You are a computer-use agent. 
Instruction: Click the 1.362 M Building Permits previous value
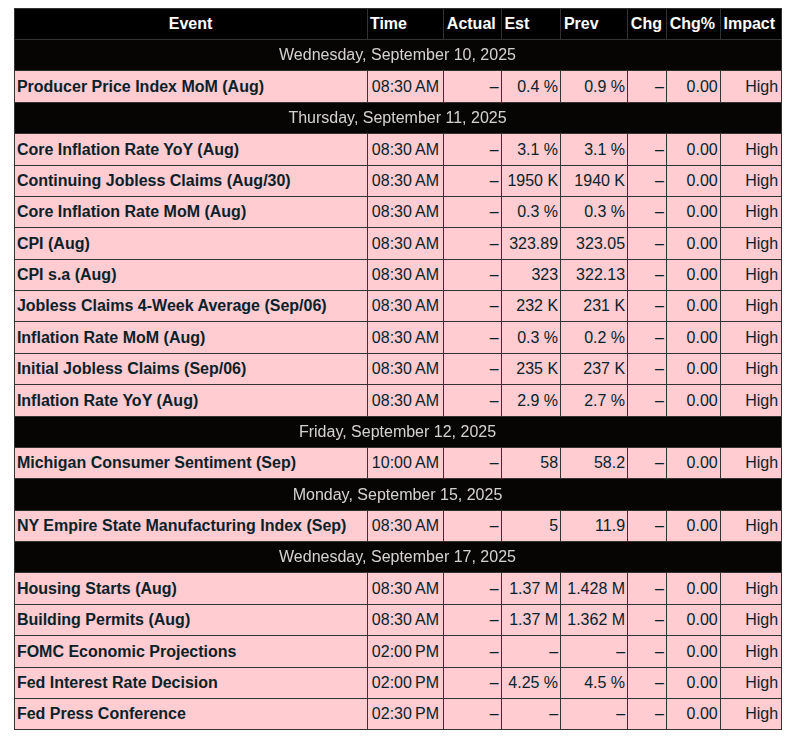click(594, 619)
